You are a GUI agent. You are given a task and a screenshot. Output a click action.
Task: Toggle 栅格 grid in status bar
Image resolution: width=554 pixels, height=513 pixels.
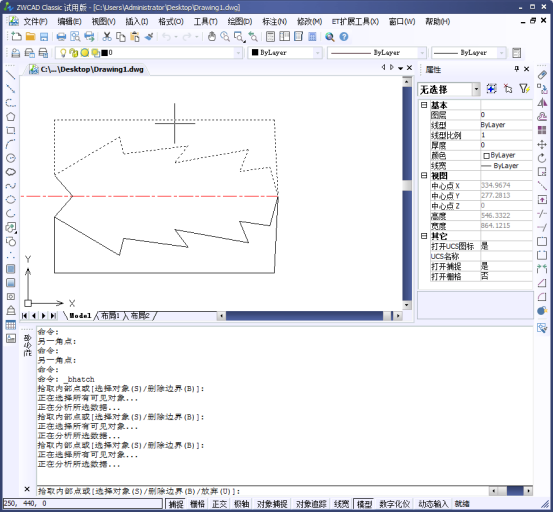tap(197, 504)
